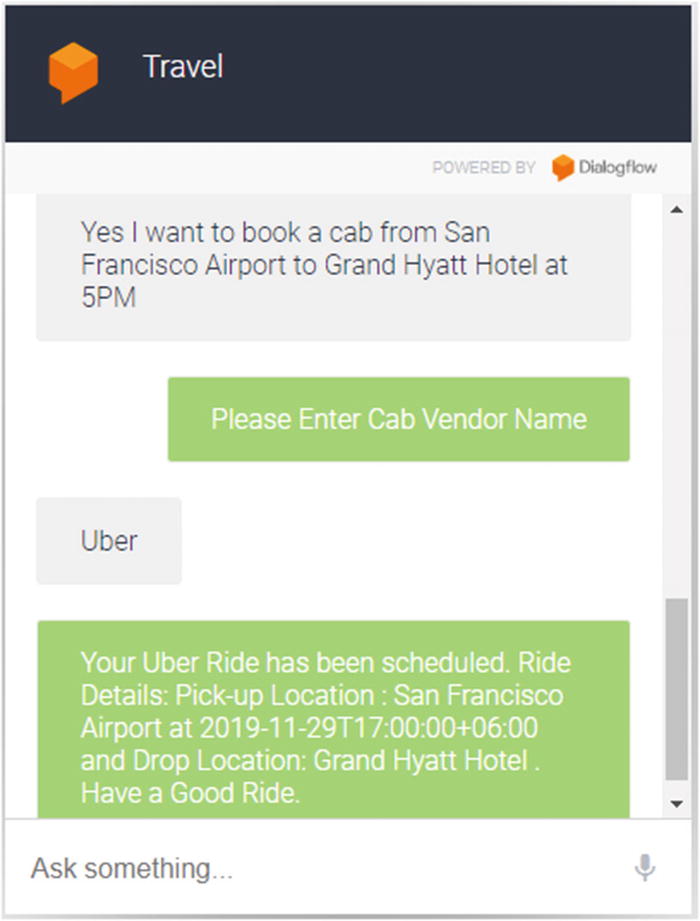Click the scroll up arrow in chat
Screen dimensions: 700x921
click(677, 210)
